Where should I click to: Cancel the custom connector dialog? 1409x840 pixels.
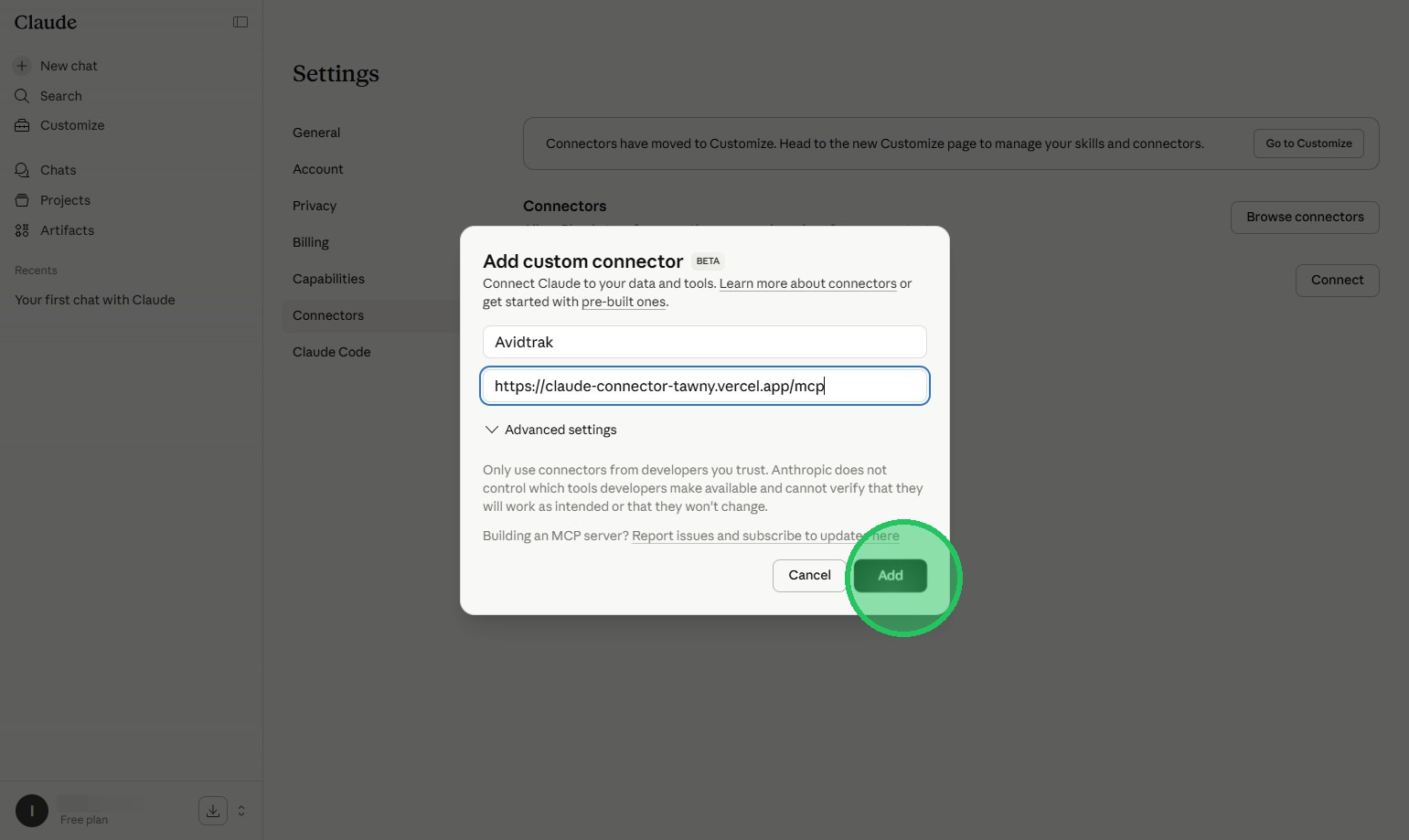pyautogui.click(x=809, y=576)
